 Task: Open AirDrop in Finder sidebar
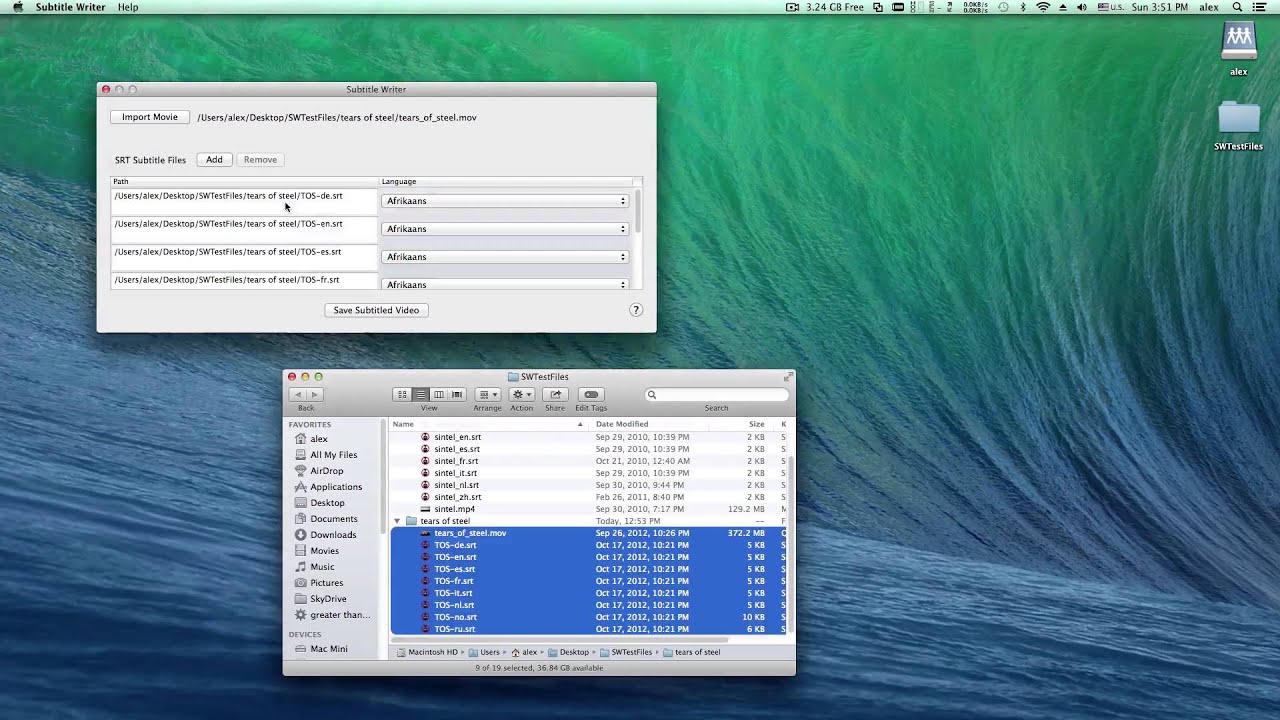pyautogui.click(x=326, y=471)
